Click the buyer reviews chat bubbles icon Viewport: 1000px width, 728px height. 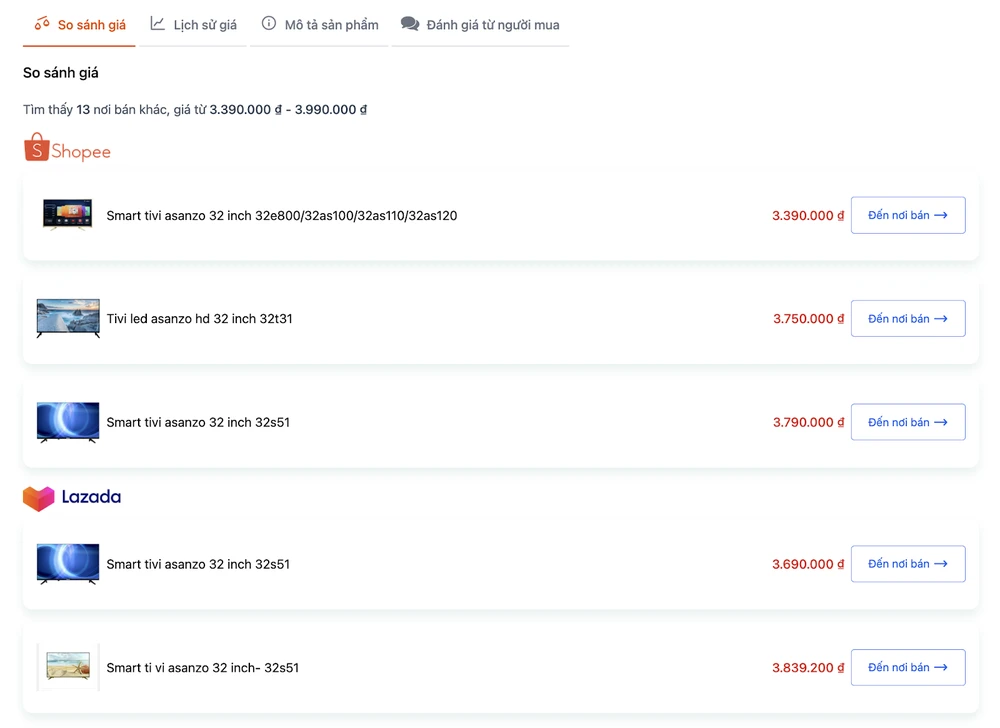click(x=410, y=24)
